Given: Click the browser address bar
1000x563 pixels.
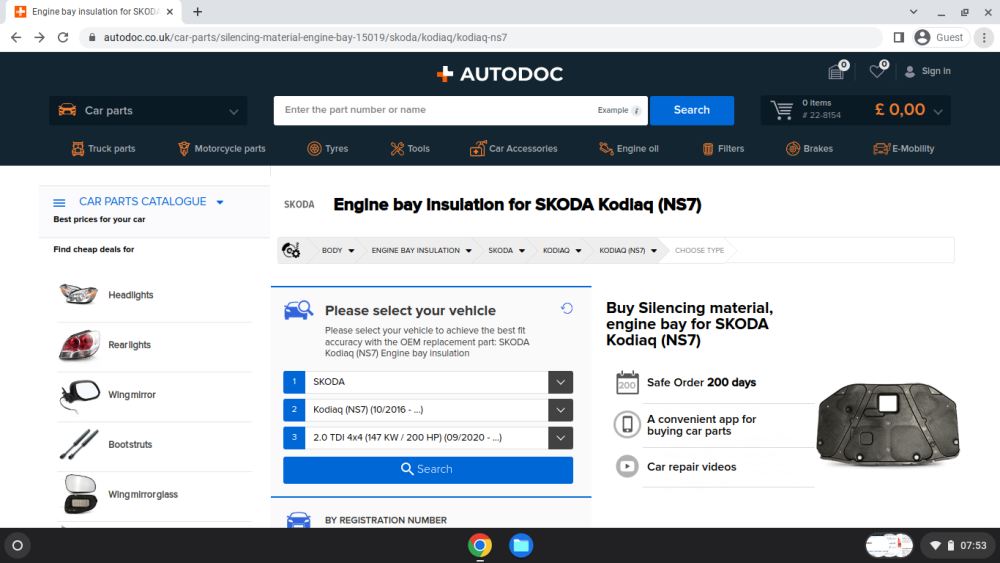Looking at the screenshot, I should [x=482, y=38].
